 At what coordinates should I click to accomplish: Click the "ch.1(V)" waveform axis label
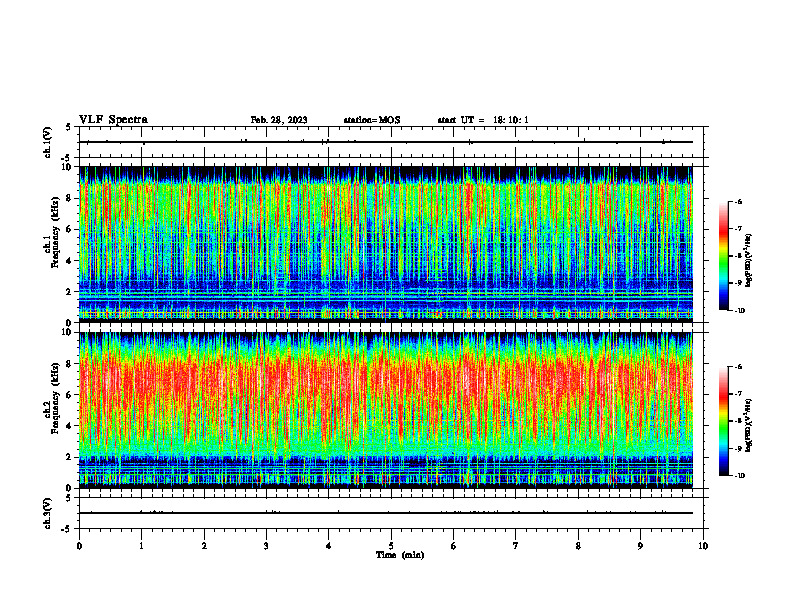[x=47, y=142]
